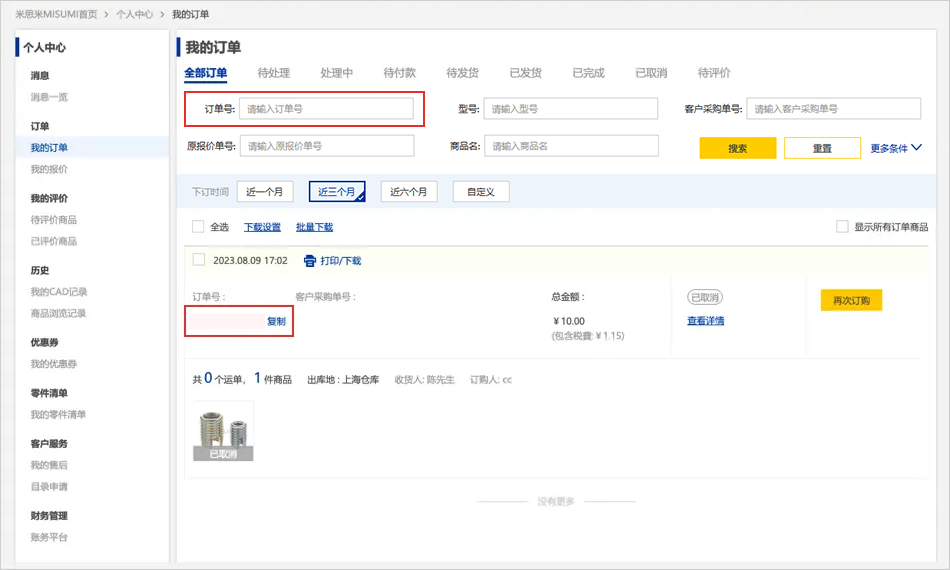Select 自定义 custom date range
Screen dimensions: 950x570
coord(487,192)
